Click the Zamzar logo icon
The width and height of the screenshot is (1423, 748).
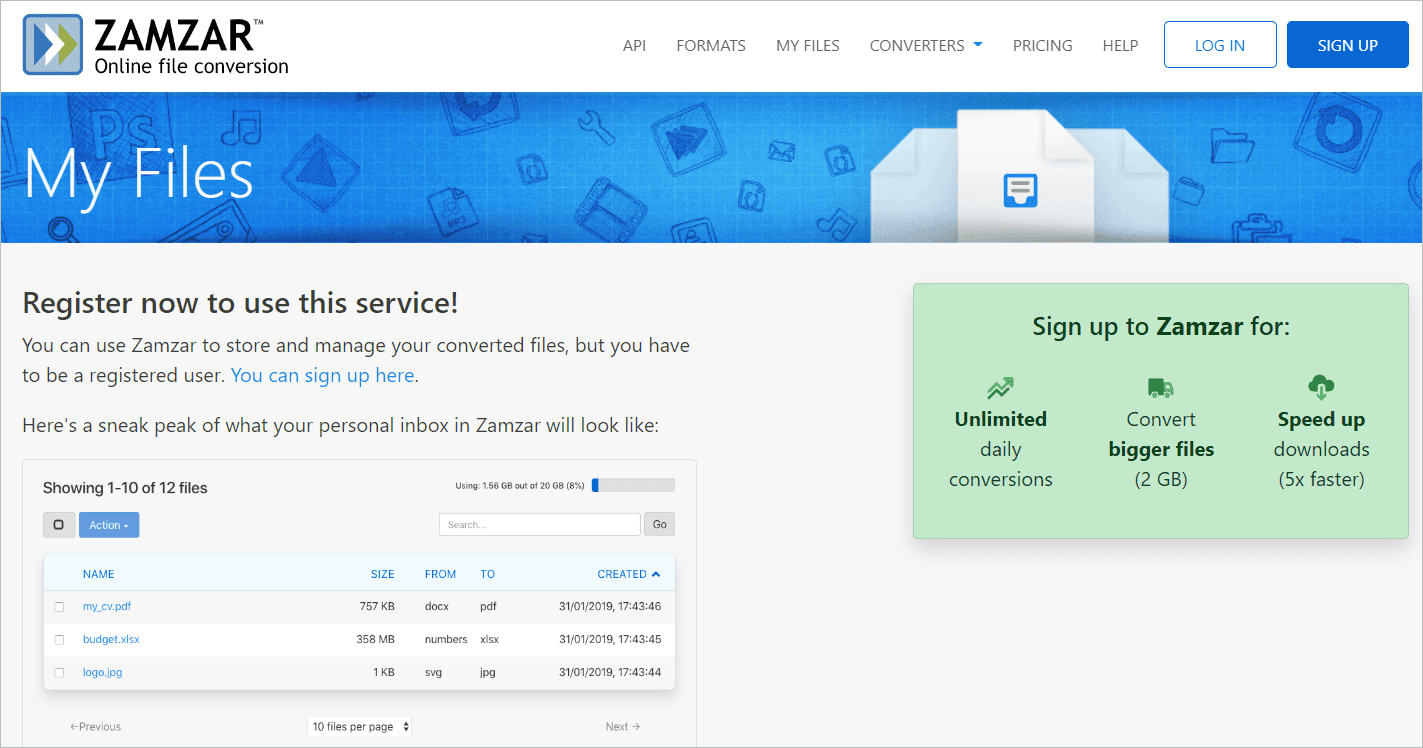pos(53,46)
